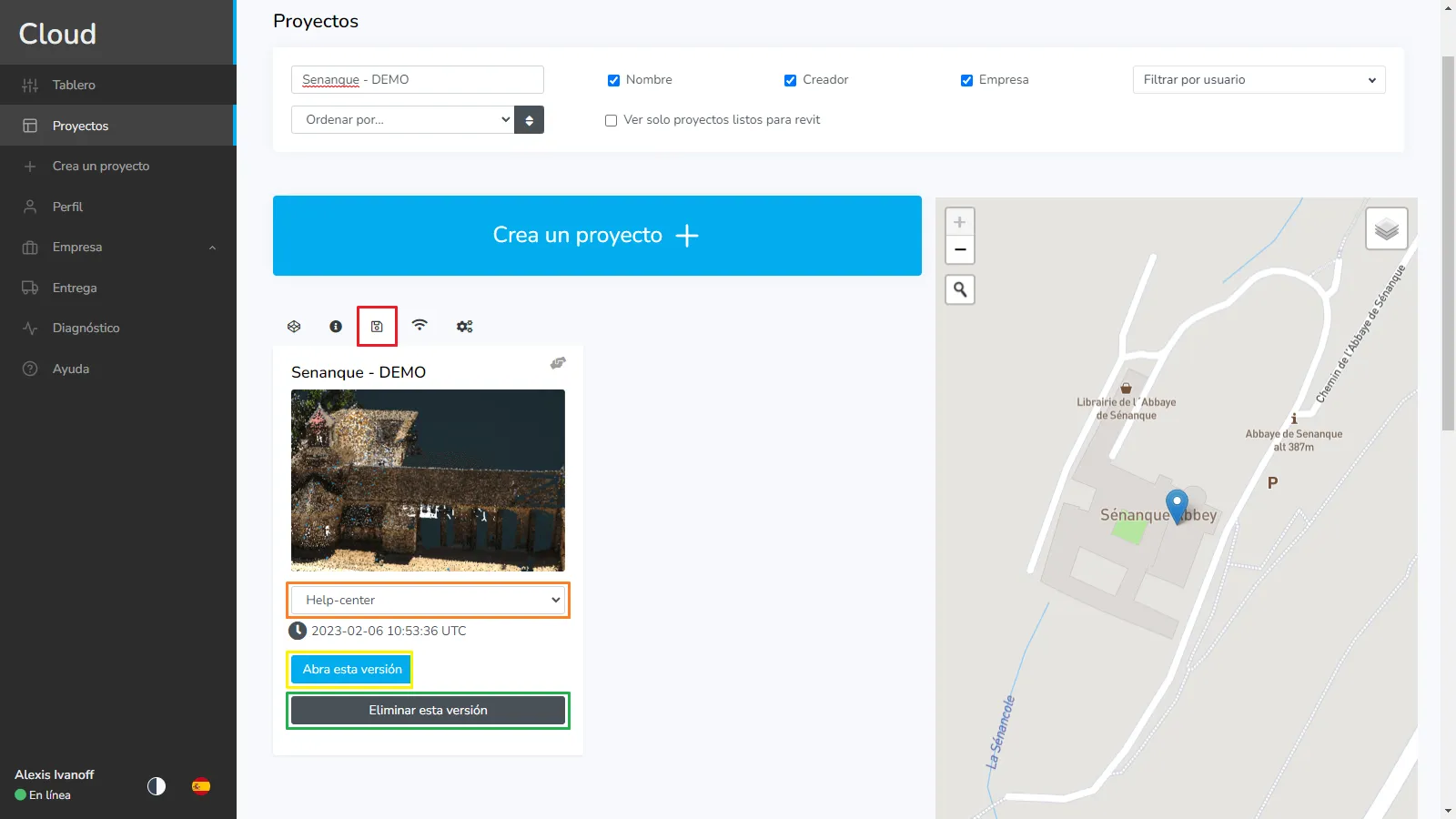Toggle dark mode contrast icon
The height and width of the screenshot is (819, 1456).
click(x=157, y=786)
